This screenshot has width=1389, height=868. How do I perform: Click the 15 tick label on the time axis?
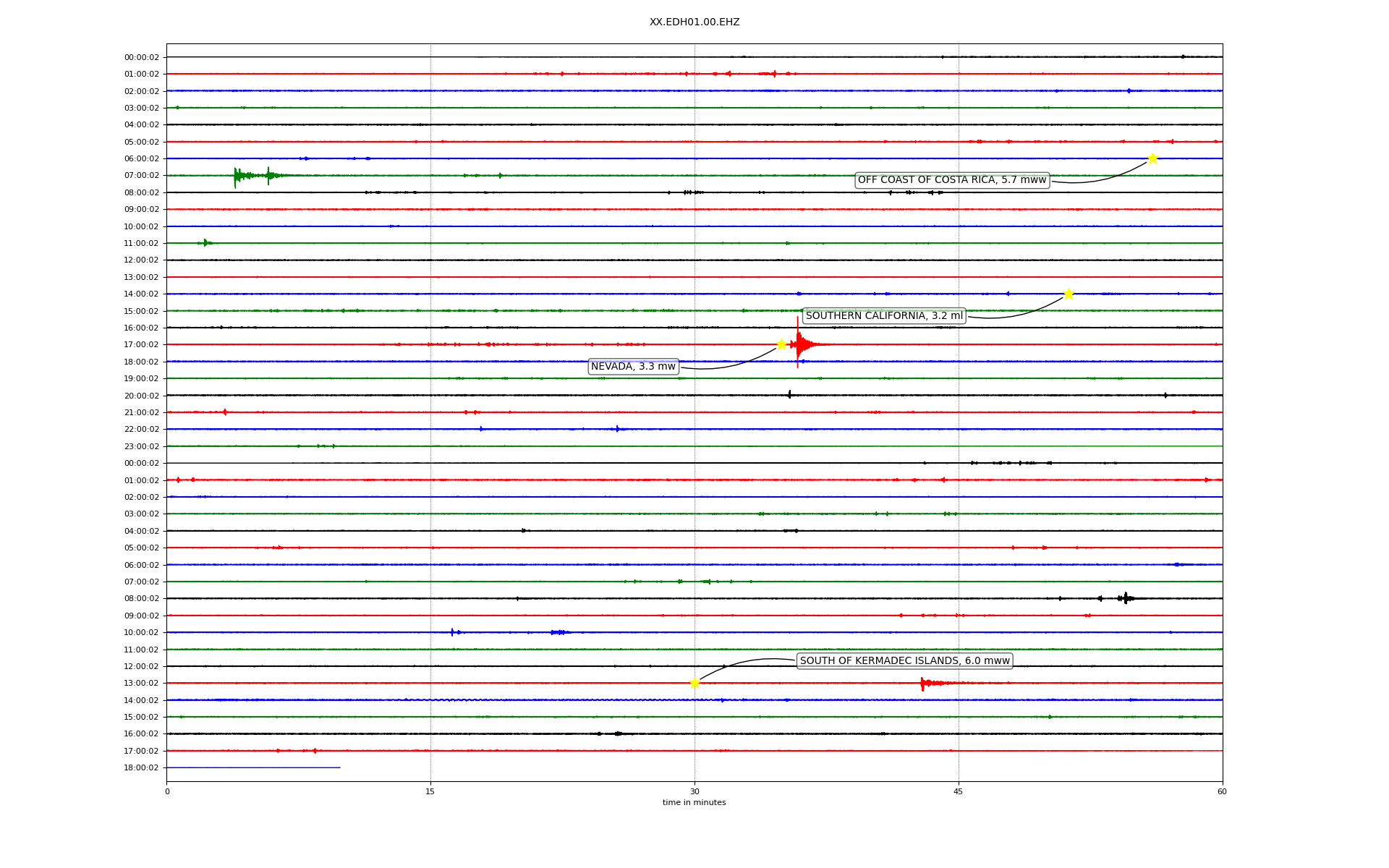pyautogui.click(x=430, y=791)
